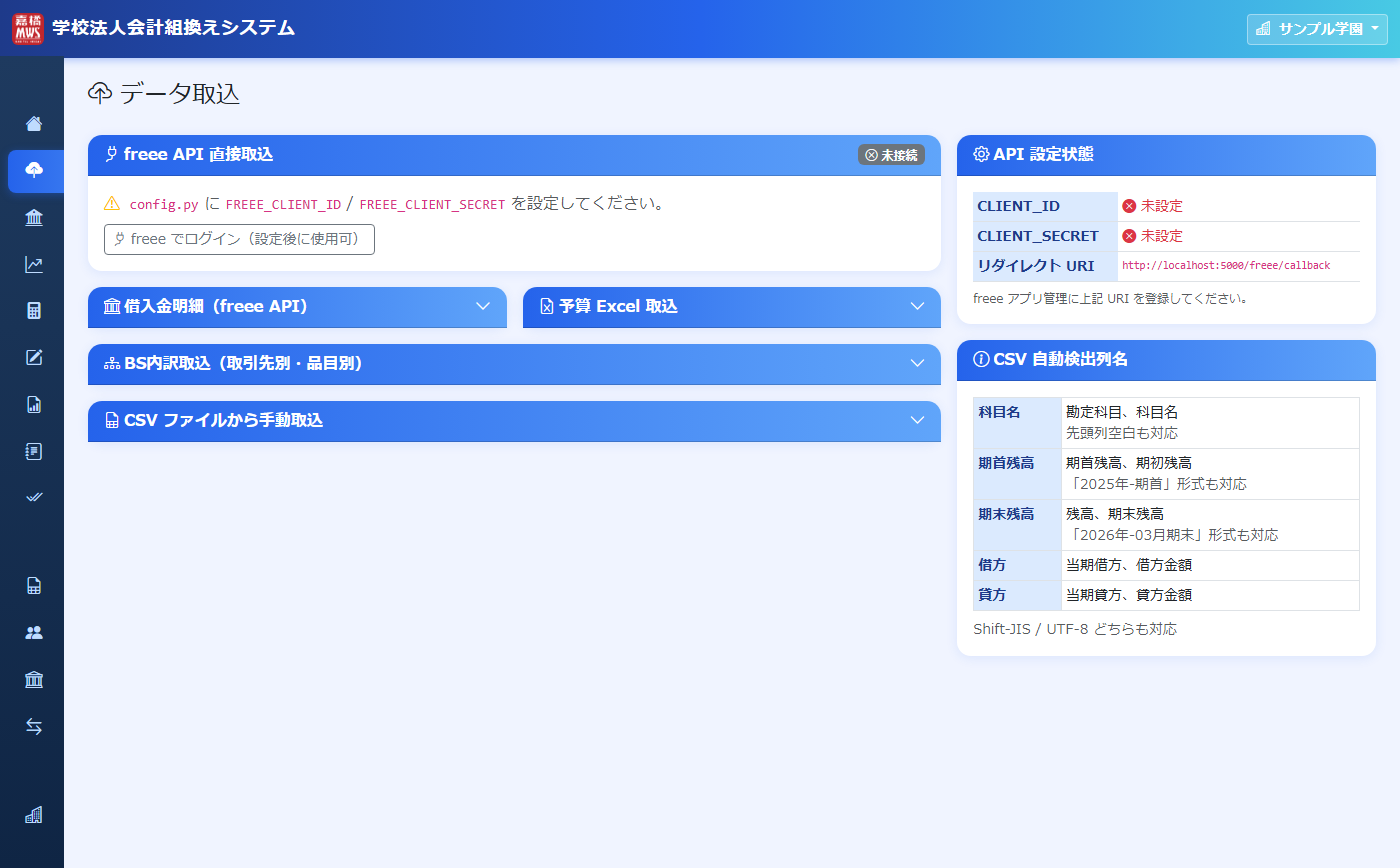This screenshot has height=868, width=1400.
Task: Click the yellow warning triangle icon
Action: pyautogui.click(x=112, y=204)
